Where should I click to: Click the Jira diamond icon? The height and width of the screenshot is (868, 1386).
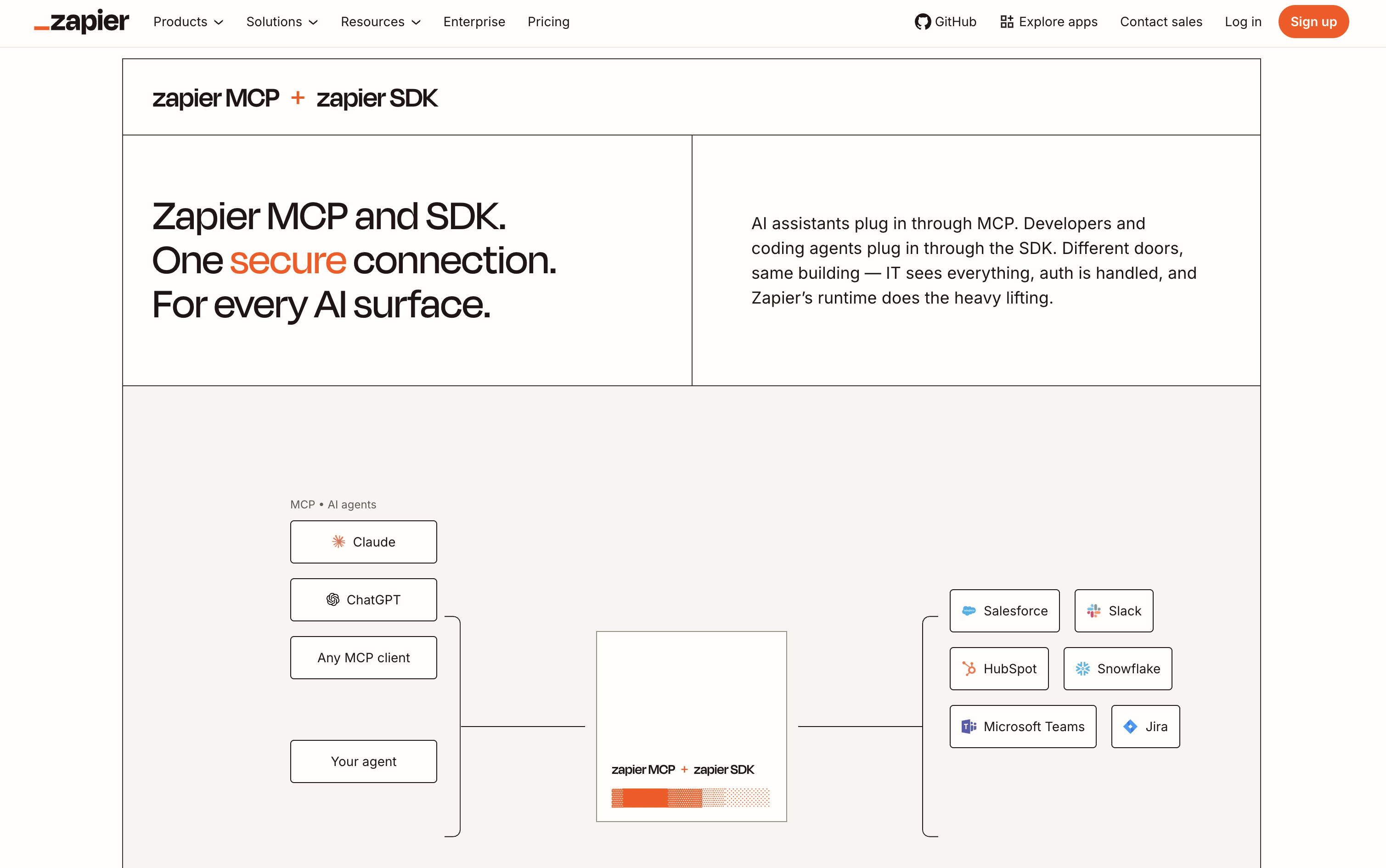click(1130, 726)
